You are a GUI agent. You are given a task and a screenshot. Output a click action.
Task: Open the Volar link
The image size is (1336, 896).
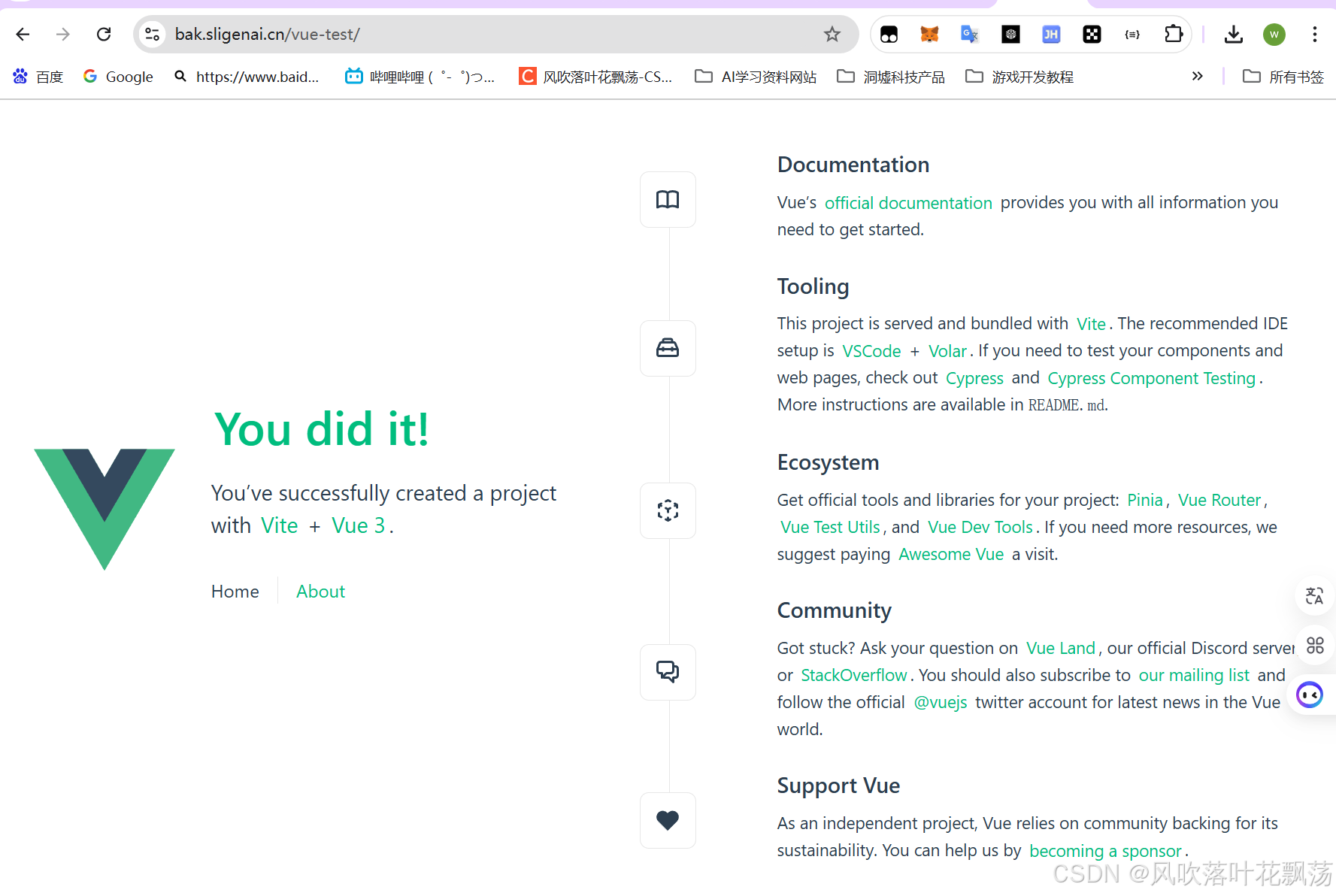pyautogui.click(x=947, y=351)
